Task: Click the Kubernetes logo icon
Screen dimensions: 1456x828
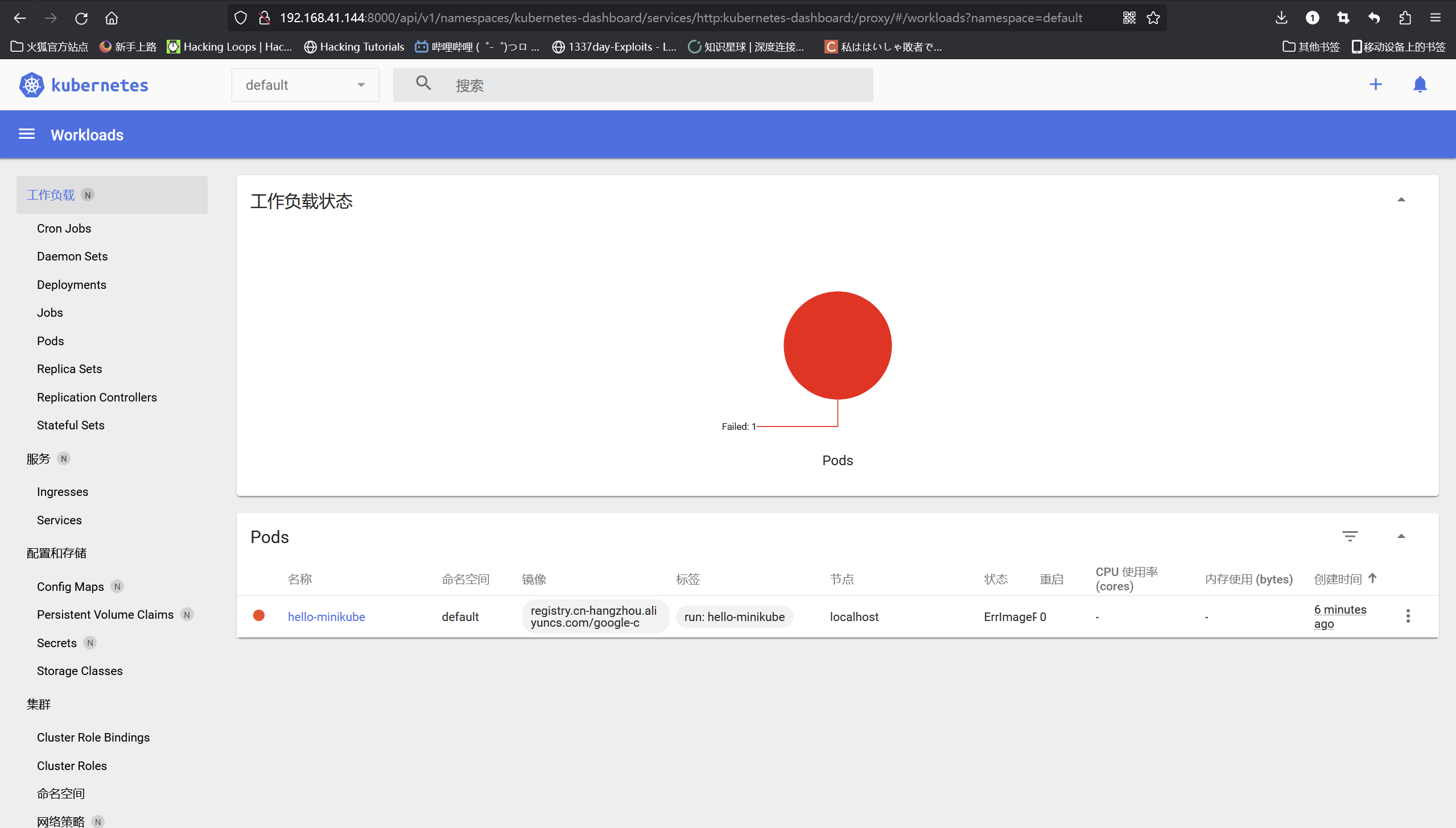Action: [x=31, y=85]
